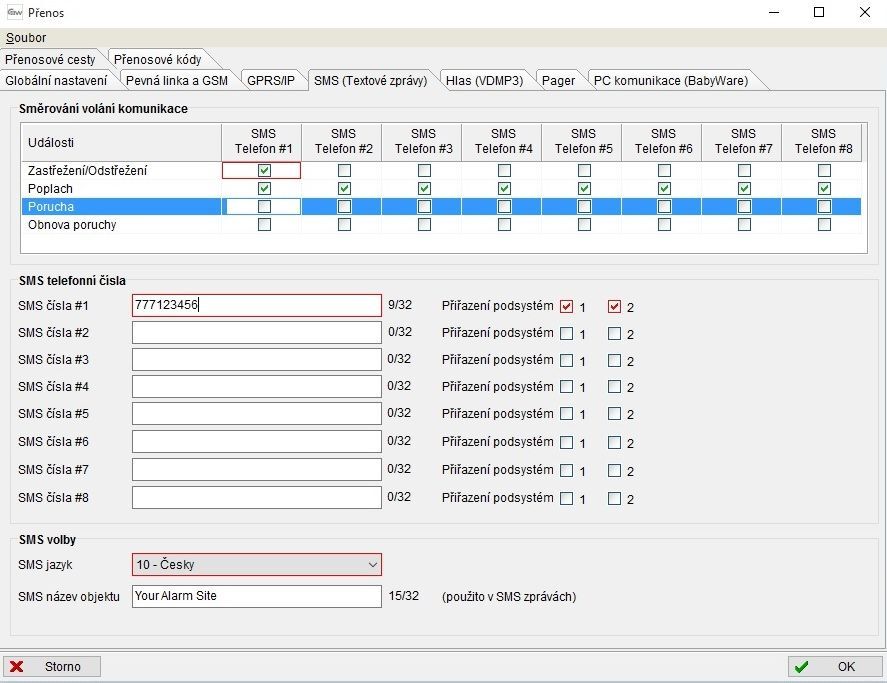Image resolution: width=887 pixels, height=683 pixels.
Task: Select the Přenosové kódy tab
Action: click(x=157, y=60)
